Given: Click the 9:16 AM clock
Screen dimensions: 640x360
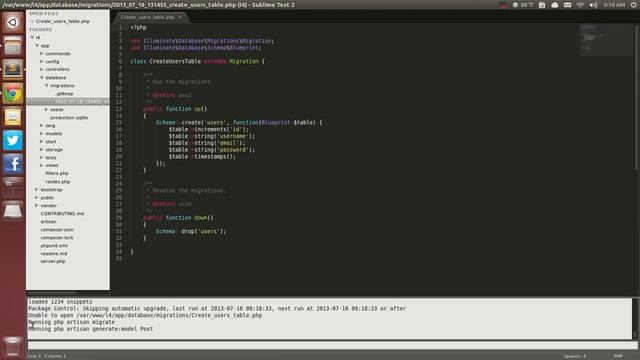Looking at the screenshot, I should click(x=614, y=5).
